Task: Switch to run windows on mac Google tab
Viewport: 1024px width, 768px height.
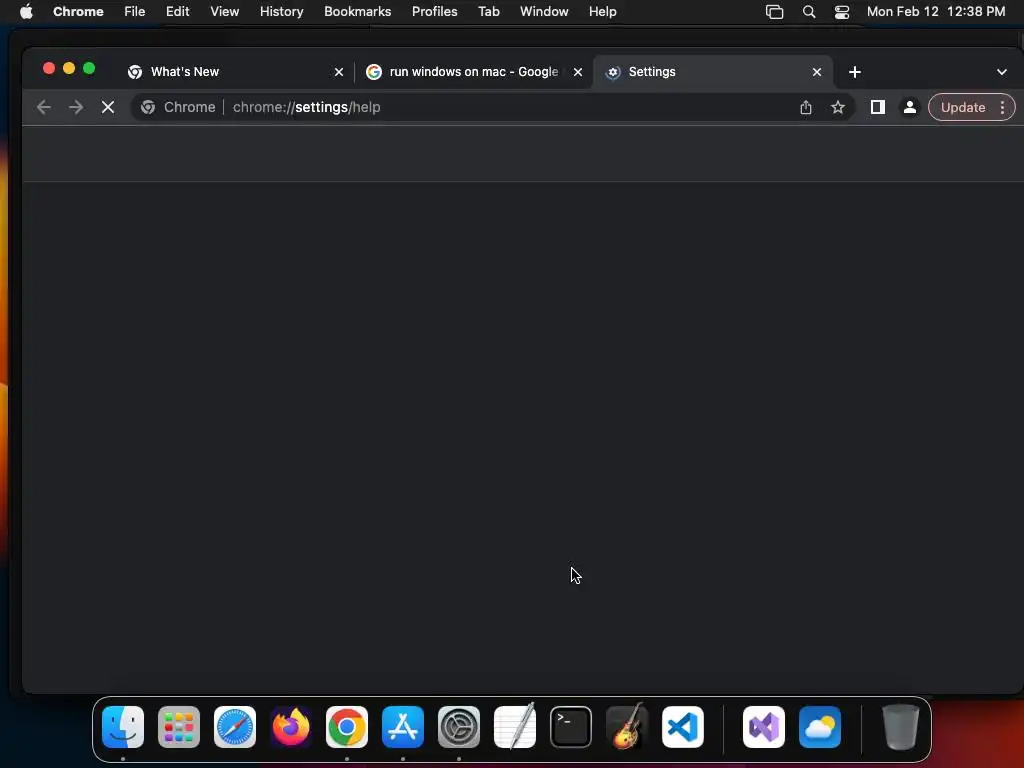Action: click(x=473, y=72)
